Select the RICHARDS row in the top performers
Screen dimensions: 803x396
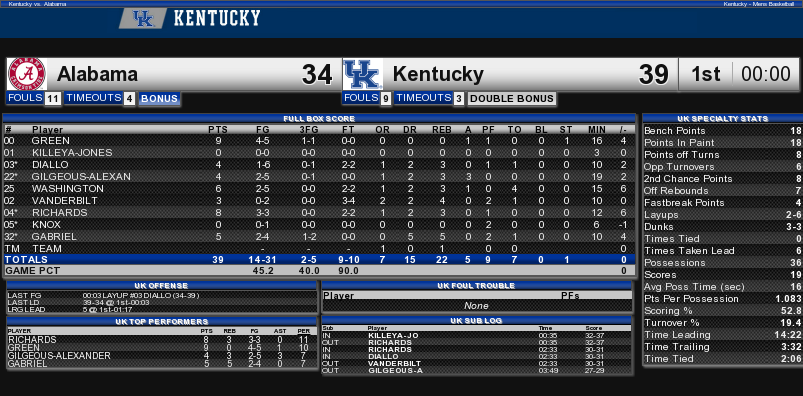(162, 340)
